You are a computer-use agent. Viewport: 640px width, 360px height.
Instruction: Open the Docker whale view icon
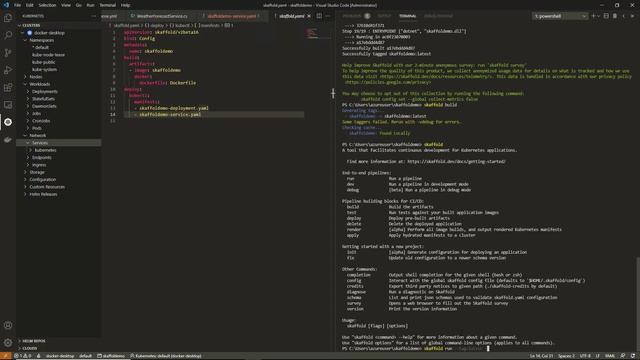pos(8,140)
